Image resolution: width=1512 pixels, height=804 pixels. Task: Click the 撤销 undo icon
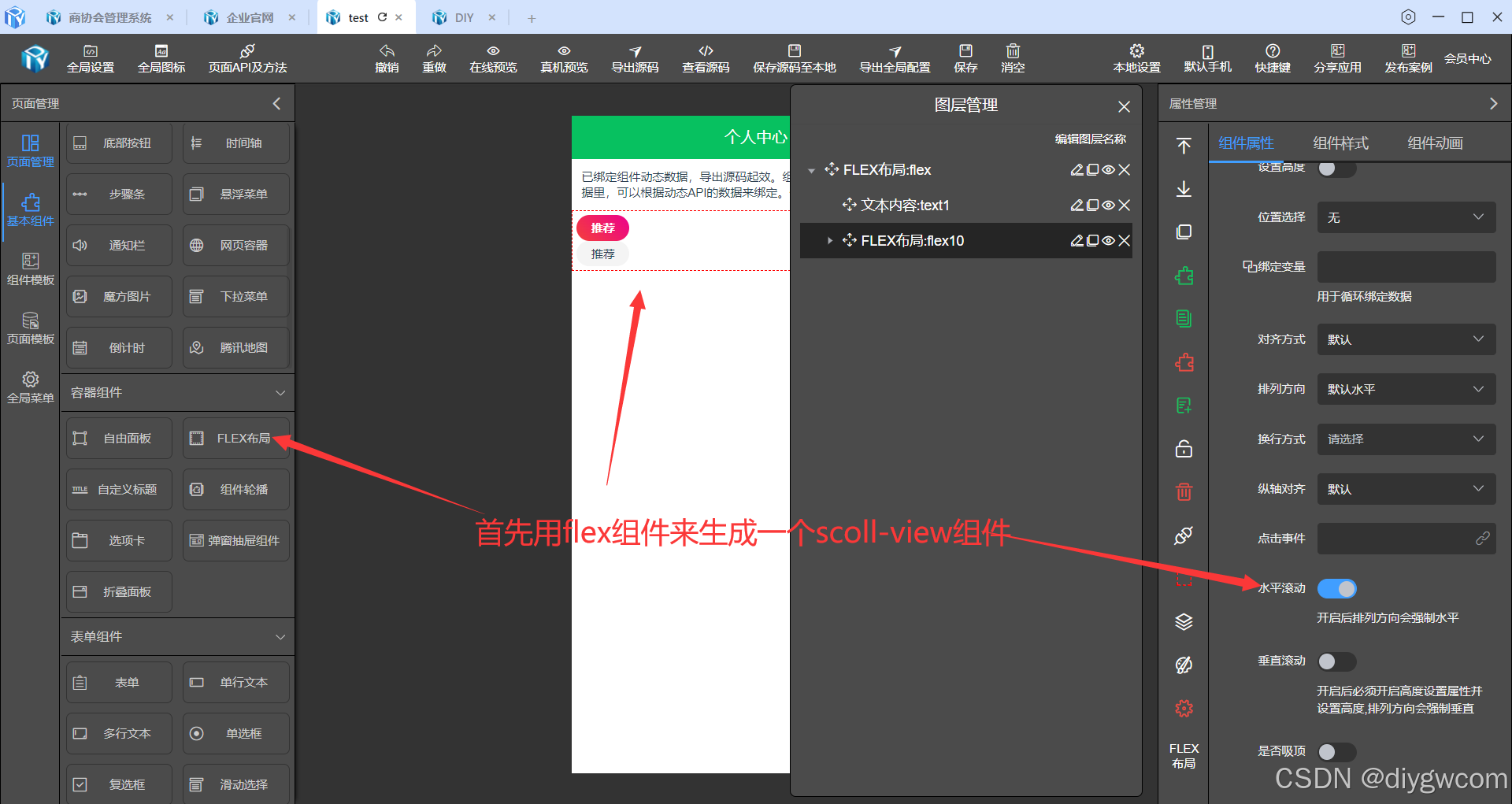[x=387, y=51]
